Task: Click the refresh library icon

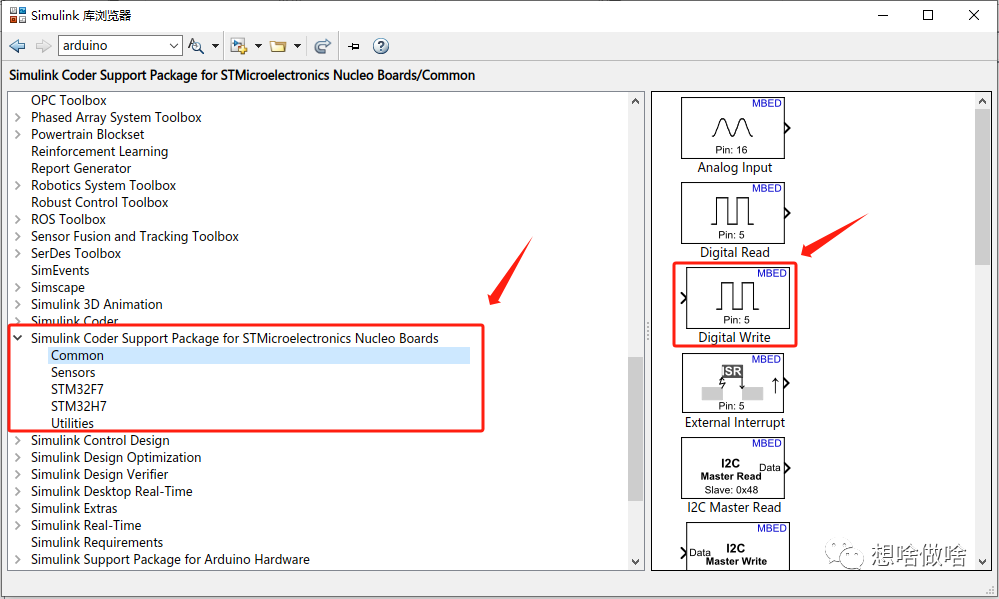Action: click(x=323, y=46)
